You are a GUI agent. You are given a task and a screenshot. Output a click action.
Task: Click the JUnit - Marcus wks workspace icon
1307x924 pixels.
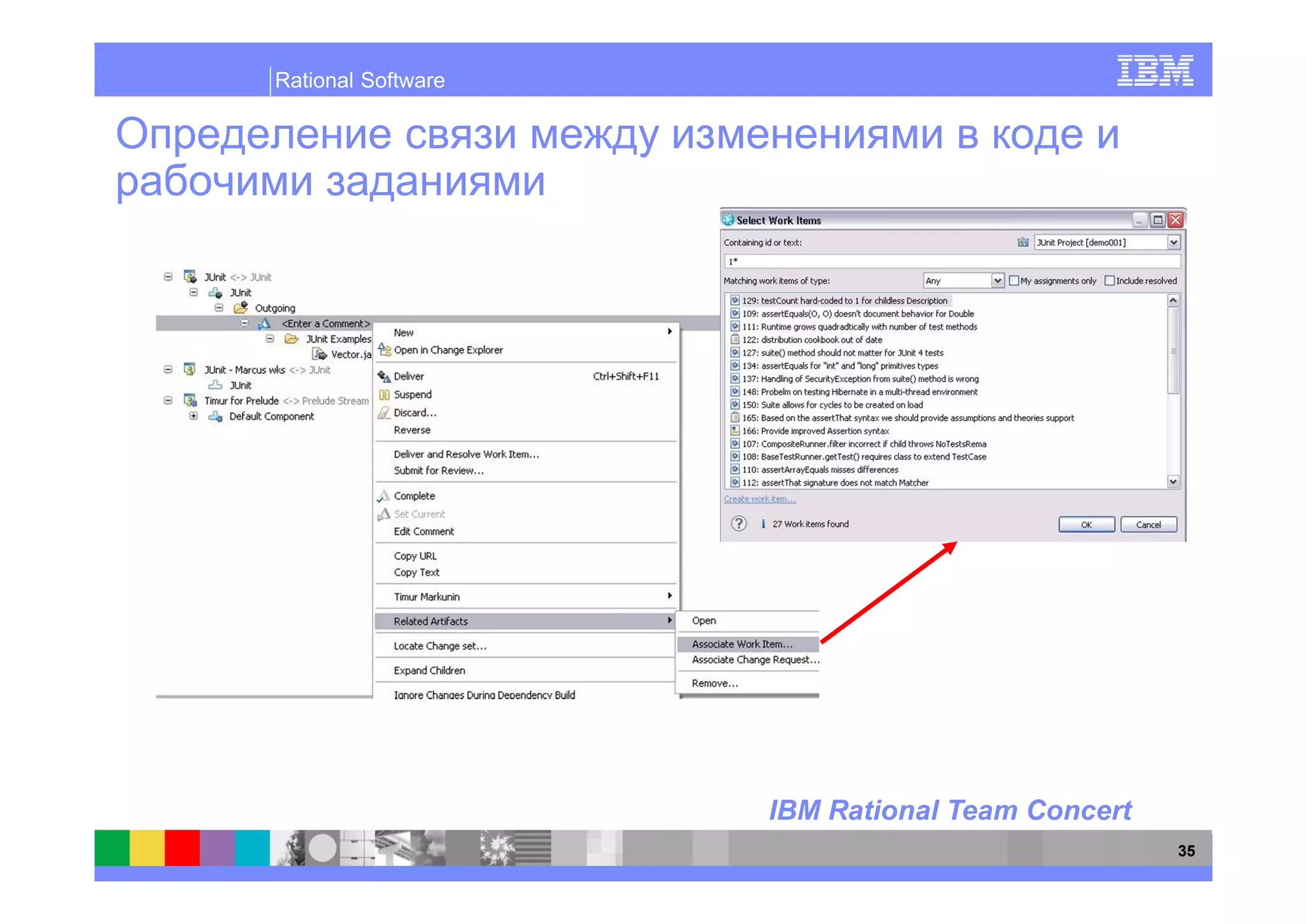pyautogui.click(x=190, y=369)
